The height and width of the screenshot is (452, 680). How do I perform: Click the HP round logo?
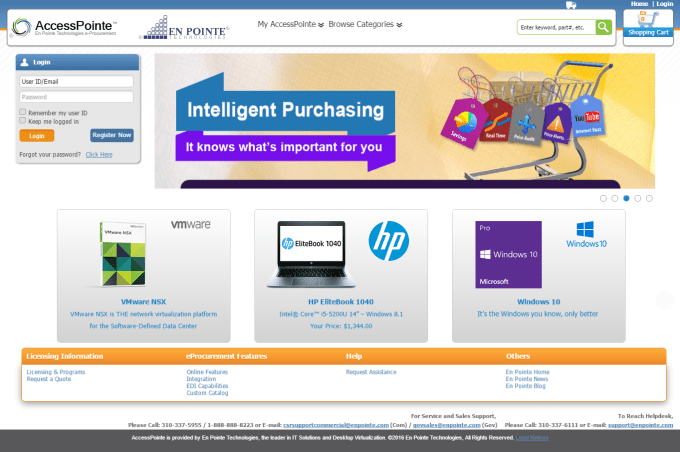click(x=389, y=241)
